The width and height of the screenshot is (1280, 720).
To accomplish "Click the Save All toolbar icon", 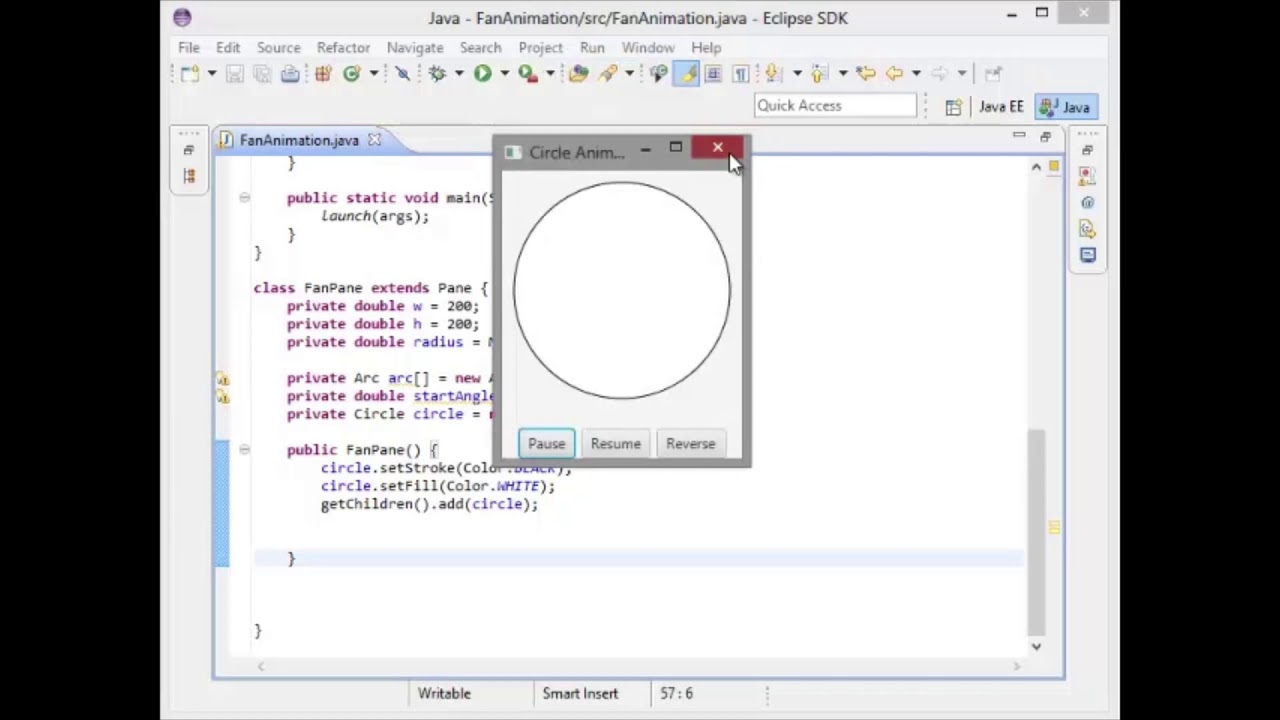I will coord(262,73).
